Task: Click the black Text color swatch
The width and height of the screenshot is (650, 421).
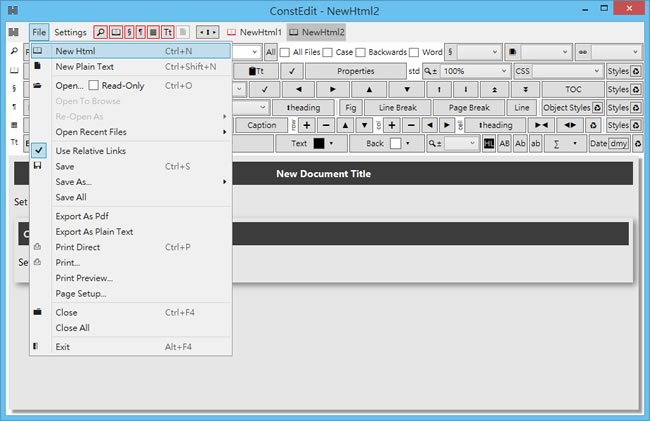Action: [x=319, y=143]
